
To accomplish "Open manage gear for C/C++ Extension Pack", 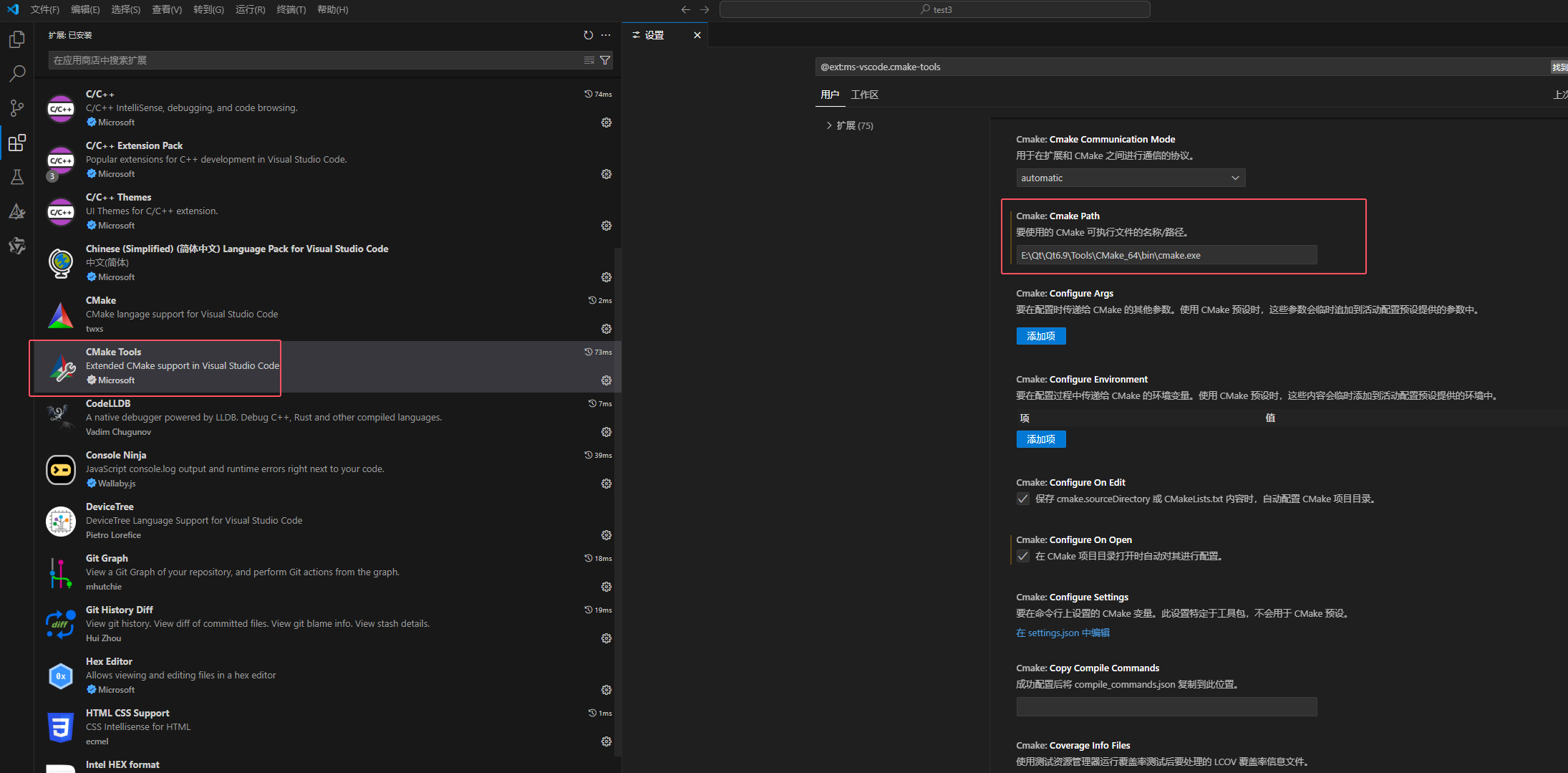I will [x=606, y=174].
